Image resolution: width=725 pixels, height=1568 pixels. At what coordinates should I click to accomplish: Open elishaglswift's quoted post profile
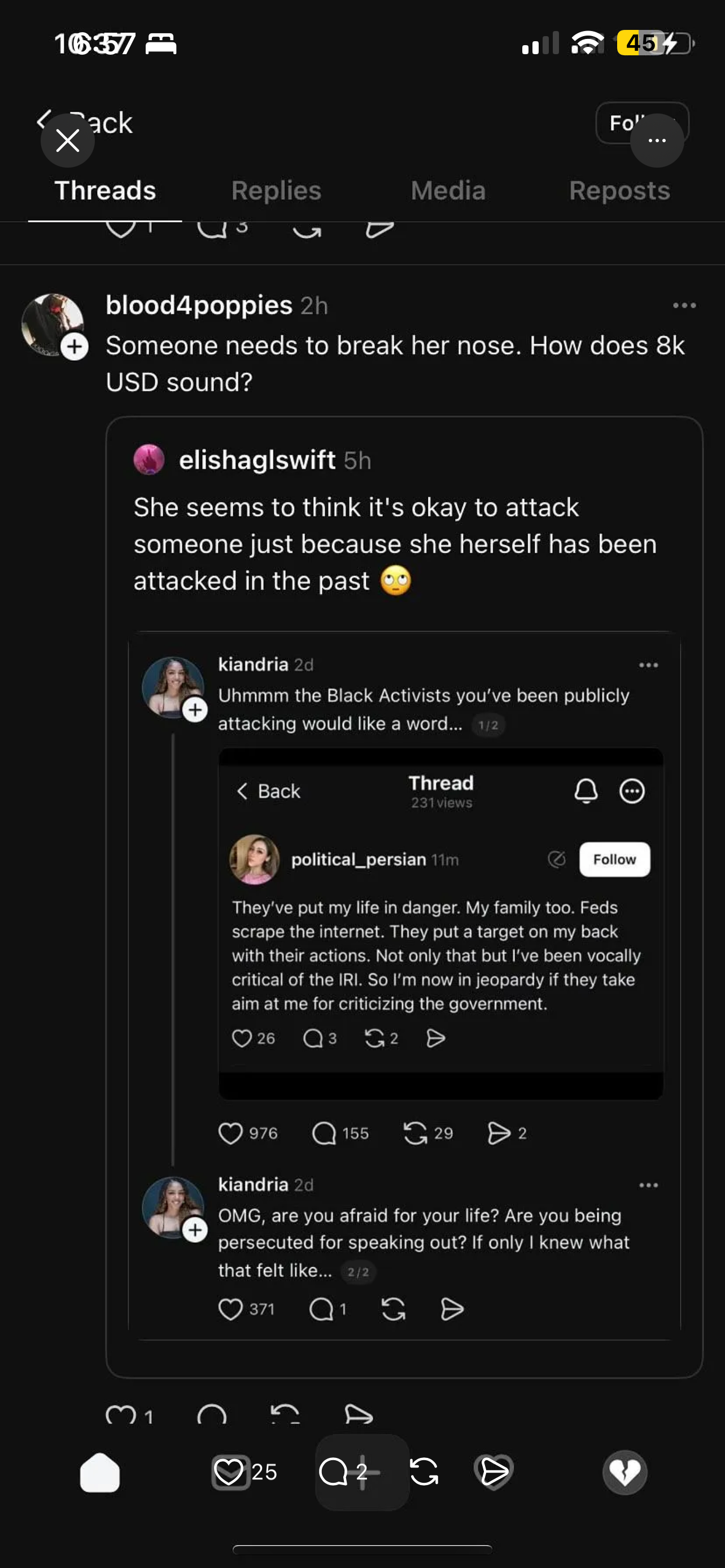(256, 460)
